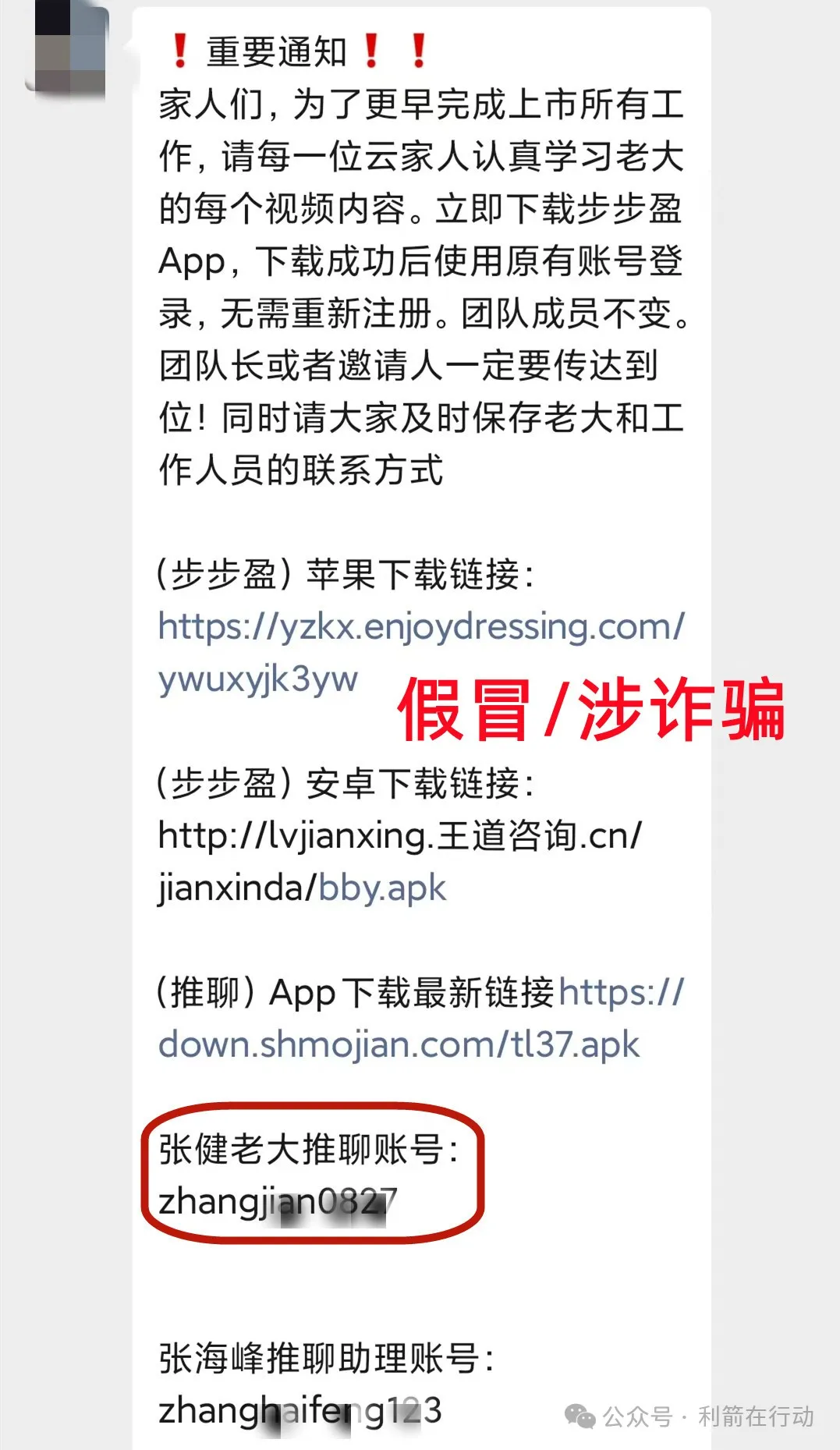The image size is (840, 1450).
Task: Click the 张健老大推聊账号 label
Action: (308, 1149)
